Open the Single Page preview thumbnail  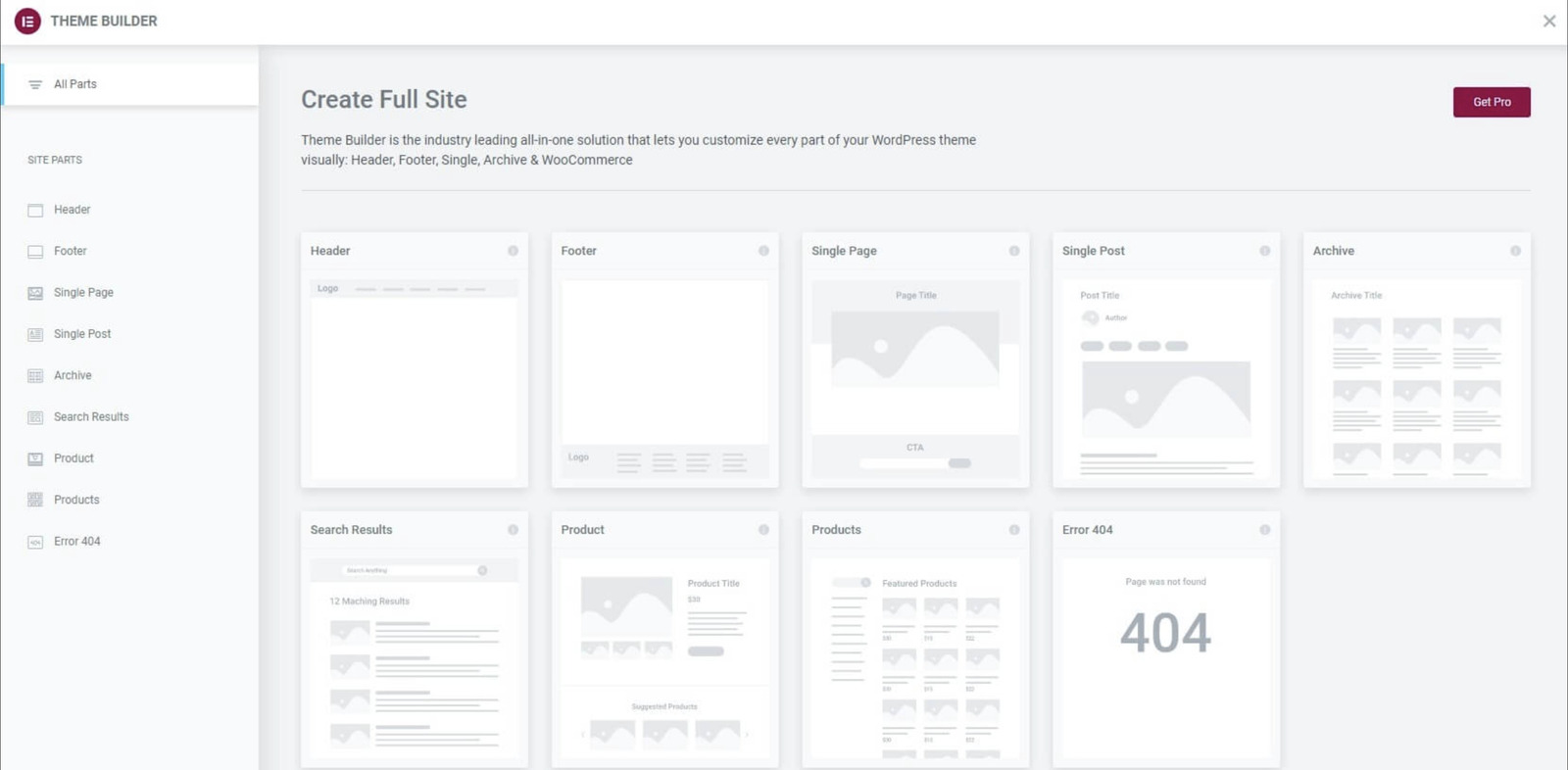point(915,379)
